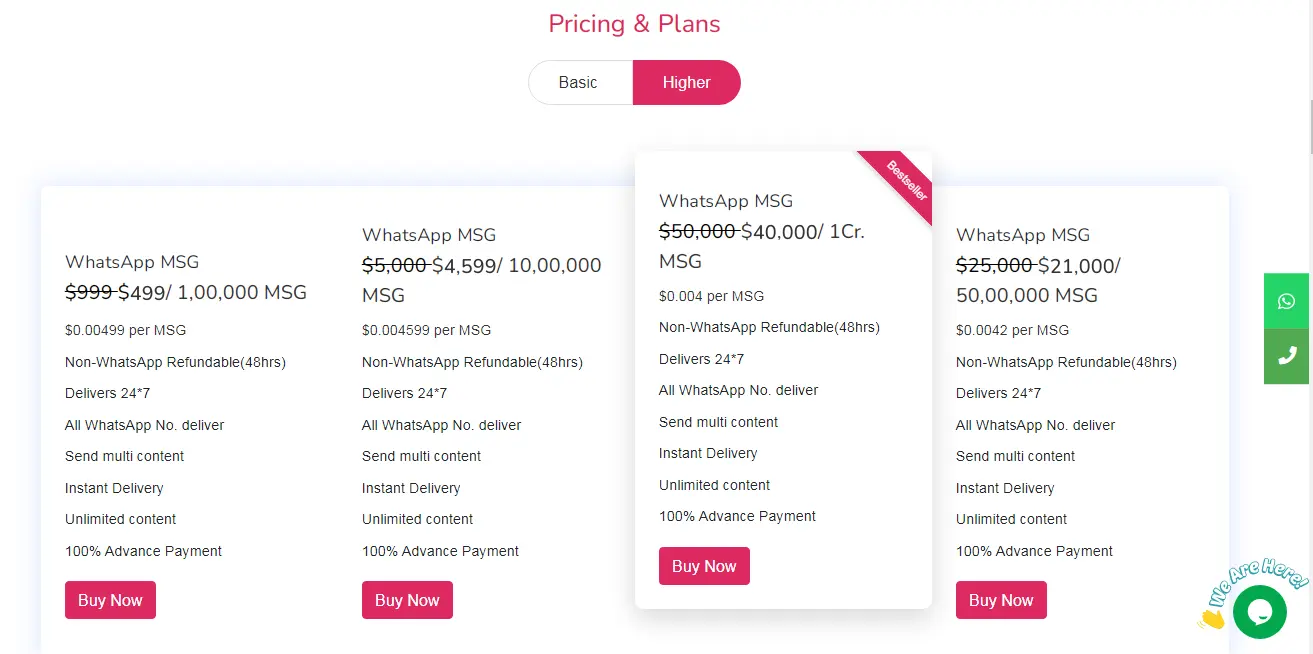1313x654 pixels.
Task: Buy Now for the 1Cr. MSG plan
Action: (x=704, y=566)
